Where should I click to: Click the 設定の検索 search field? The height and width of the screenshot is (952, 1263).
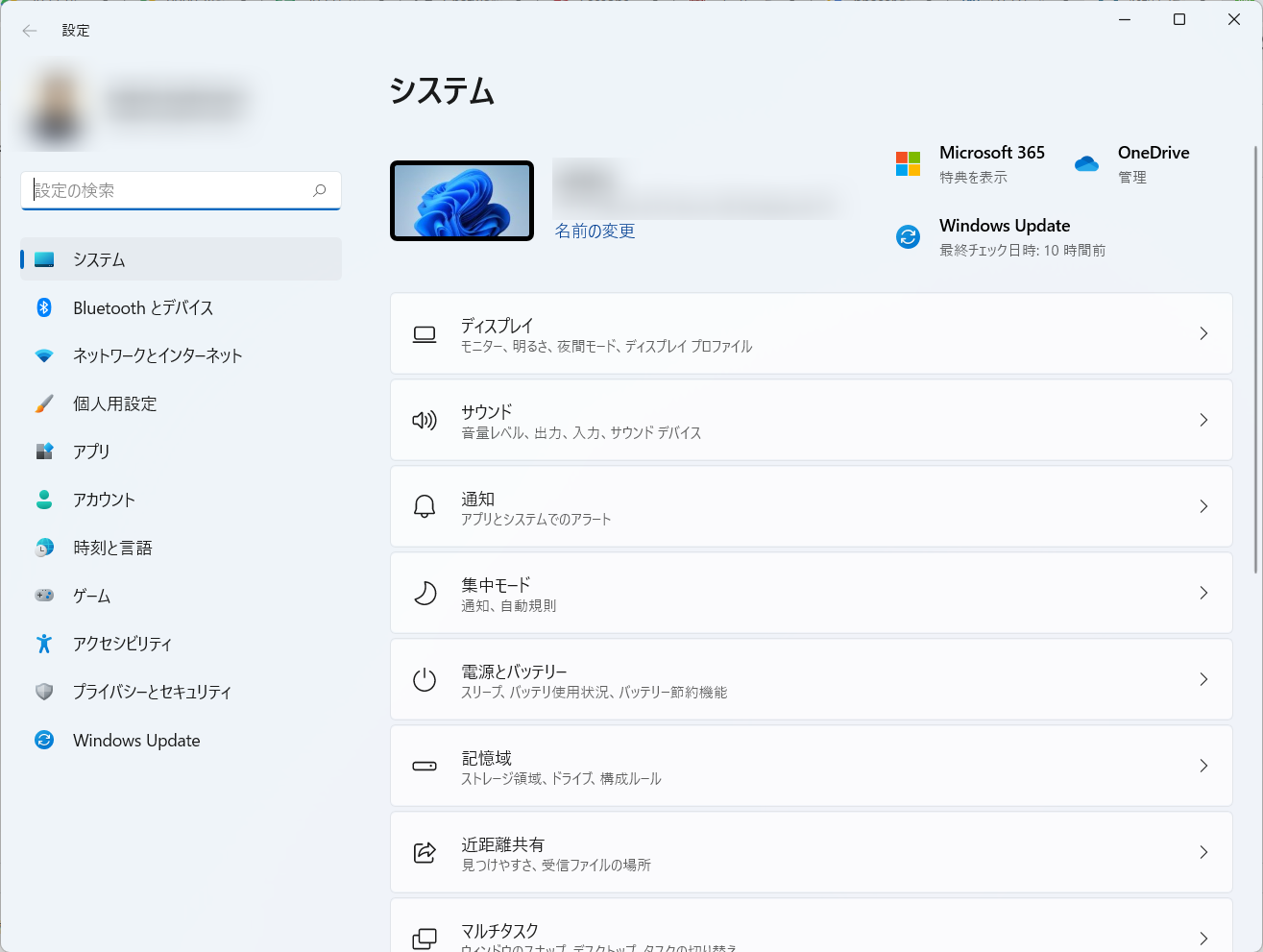(171, 190)
